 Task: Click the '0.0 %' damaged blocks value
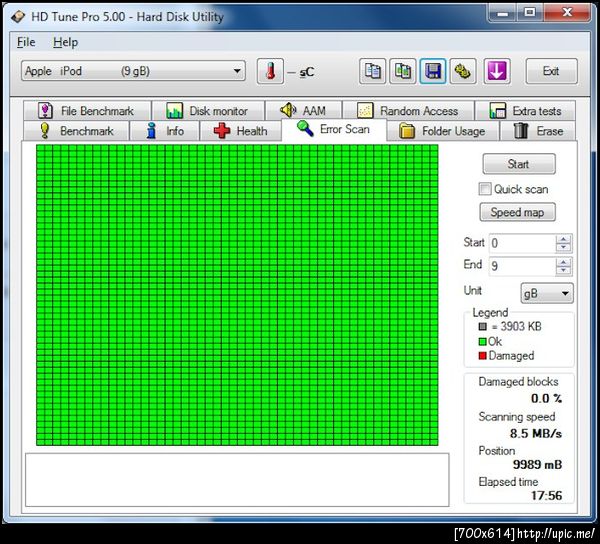click(546, 399)
